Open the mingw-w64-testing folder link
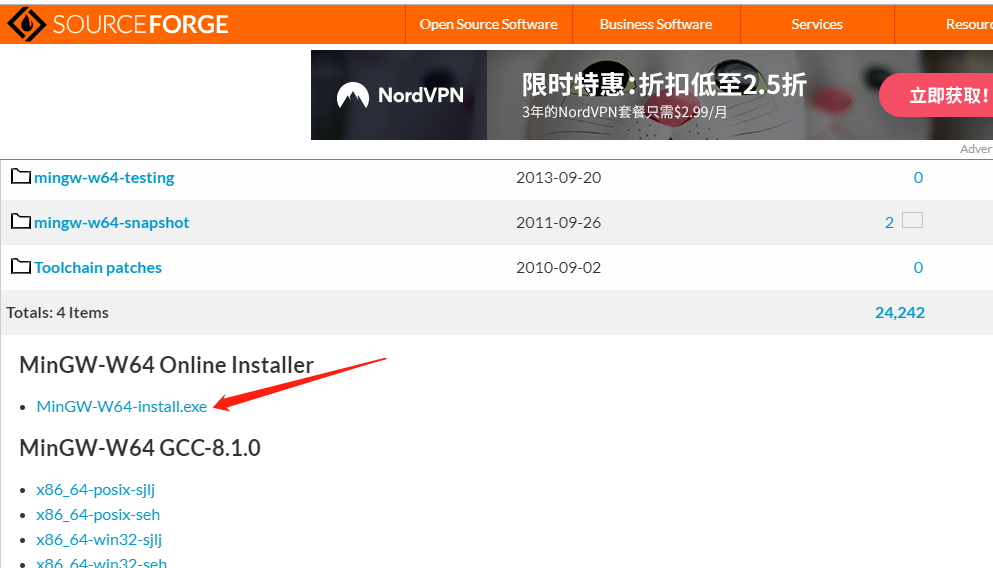This screenshot has width=993, height=568. pyautogui.click(x=104, y=178)
